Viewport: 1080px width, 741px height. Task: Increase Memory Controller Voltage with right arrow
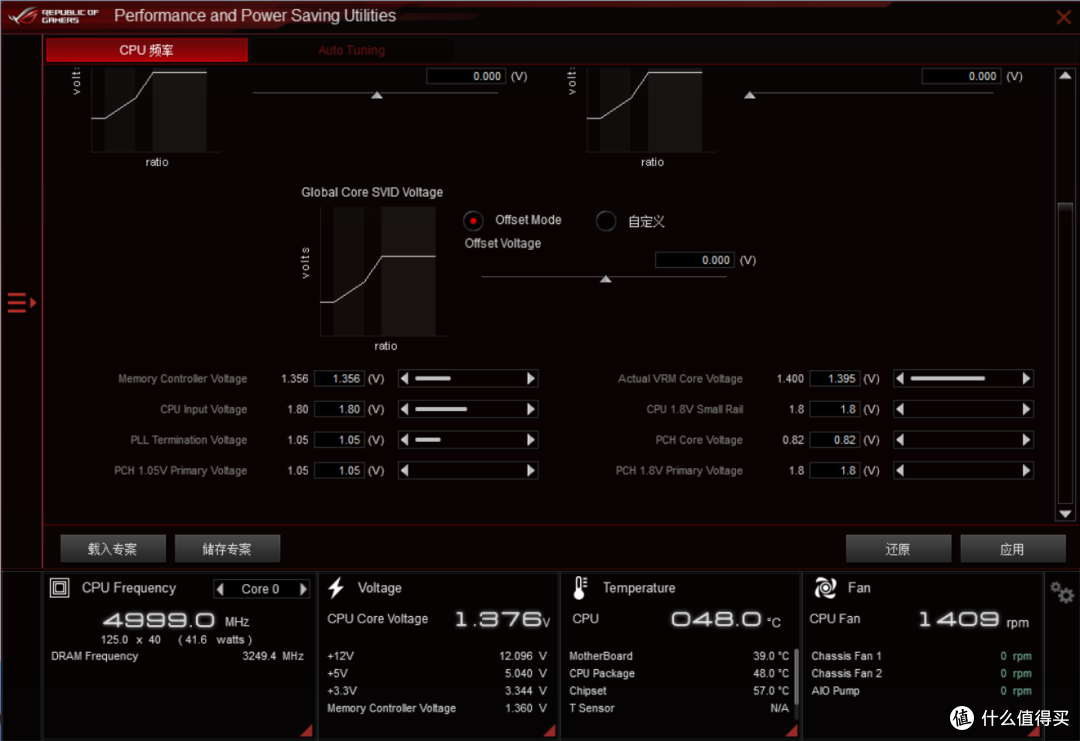click(530, 378)
